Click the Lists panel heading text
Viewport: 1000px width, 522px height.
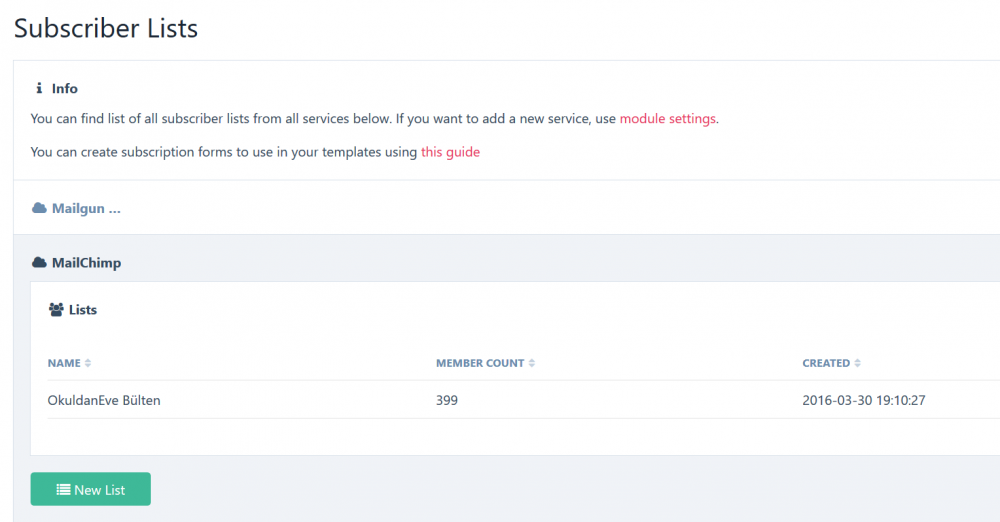tap(83, 310)
